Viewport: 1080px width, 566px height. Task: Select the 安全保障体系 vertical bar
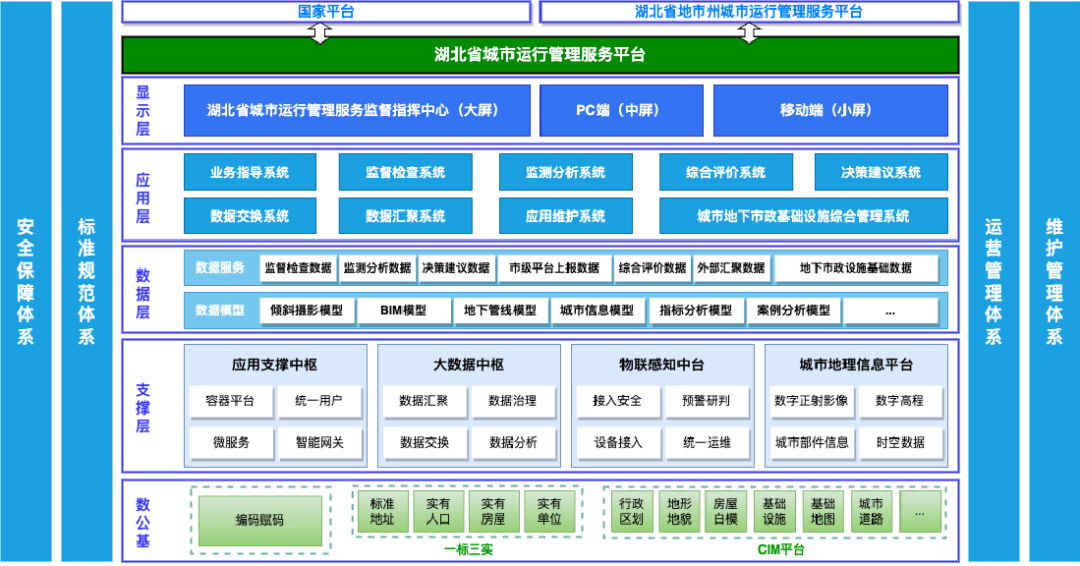coord(25,281)
